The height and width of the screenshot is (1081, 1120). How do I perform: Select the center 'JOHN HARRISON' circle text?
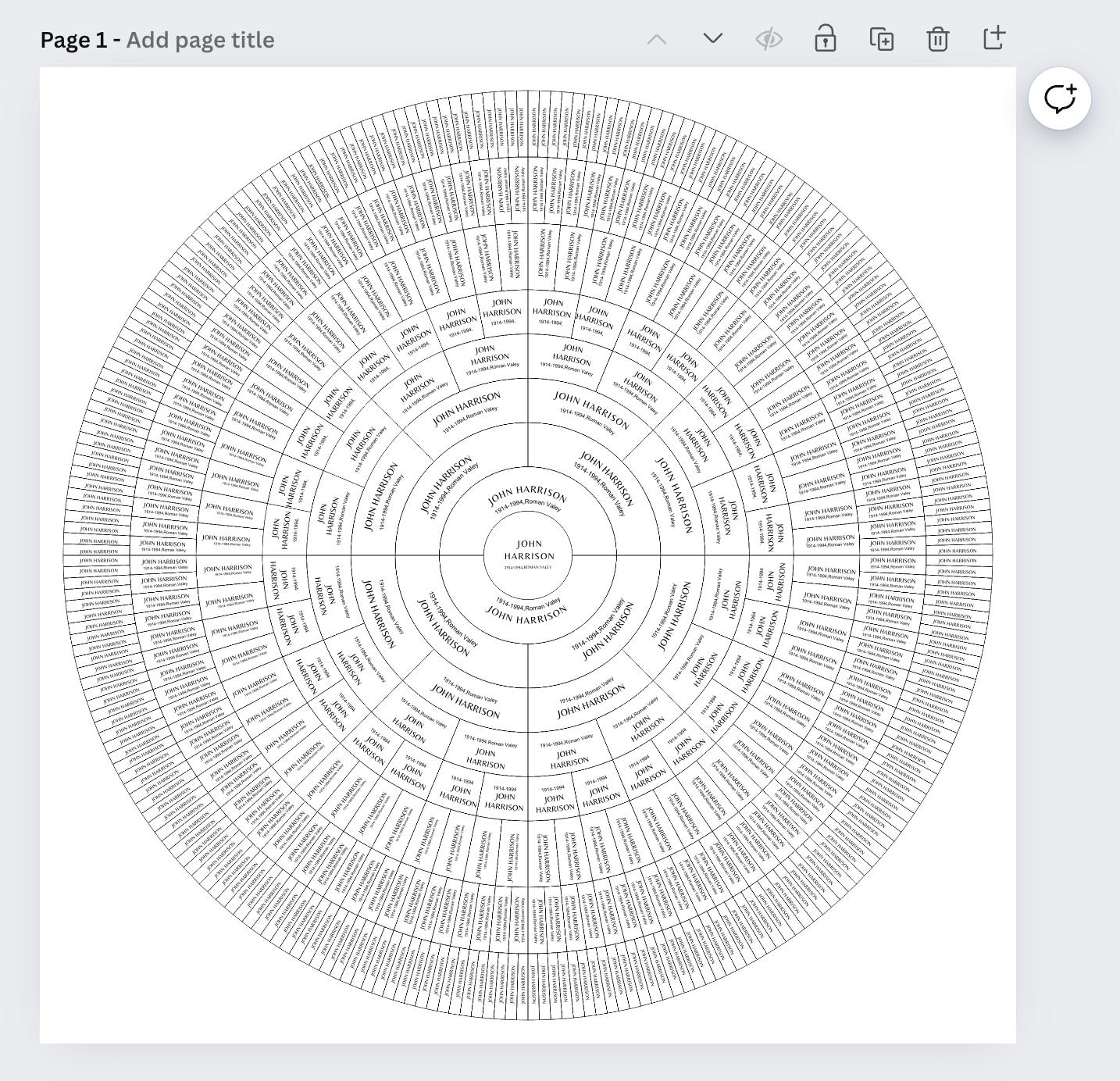[529, 550]
